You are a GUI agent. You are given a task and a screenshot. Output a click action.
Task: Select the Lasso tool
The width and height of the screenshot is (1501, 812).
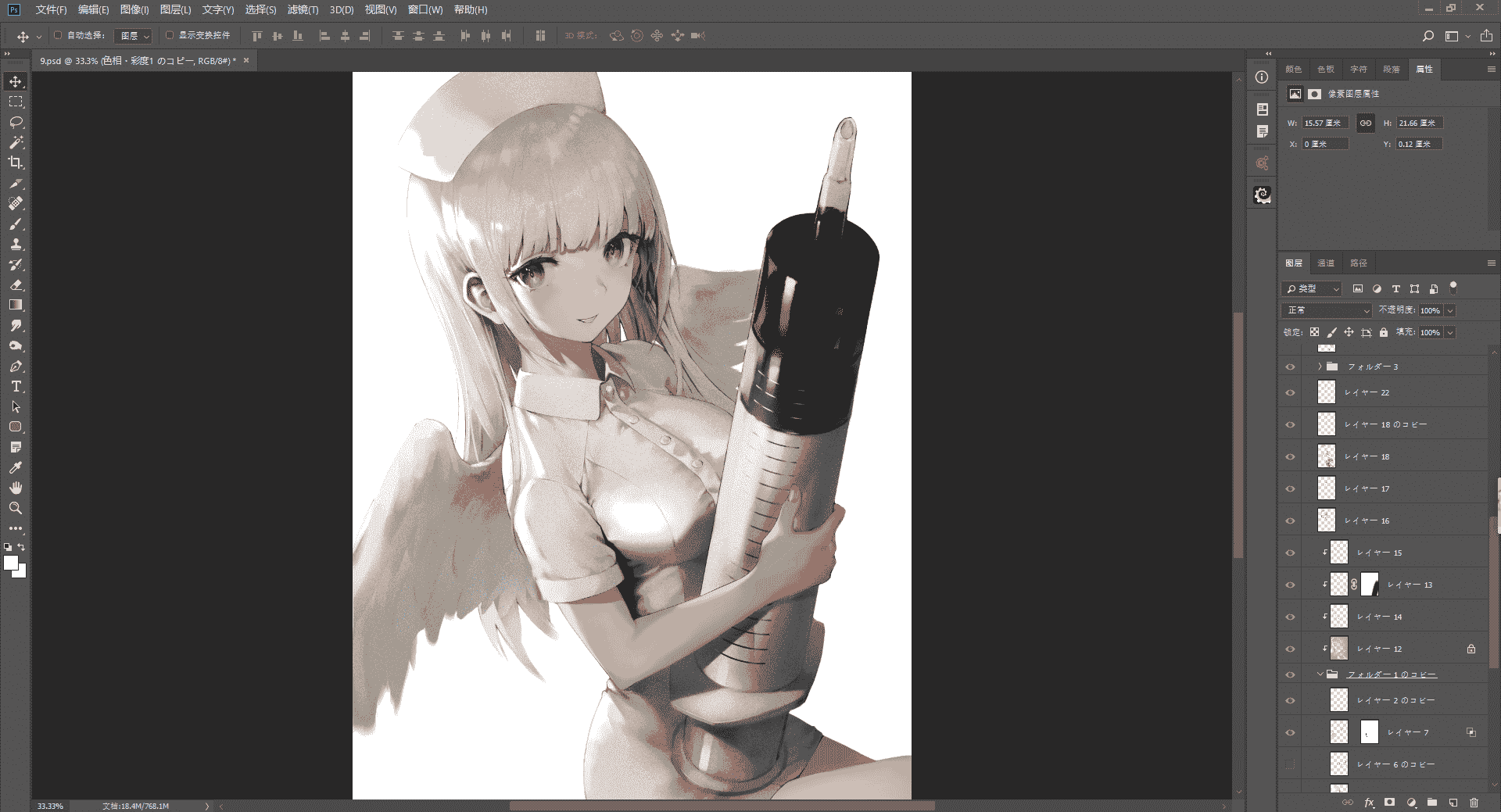16,122
